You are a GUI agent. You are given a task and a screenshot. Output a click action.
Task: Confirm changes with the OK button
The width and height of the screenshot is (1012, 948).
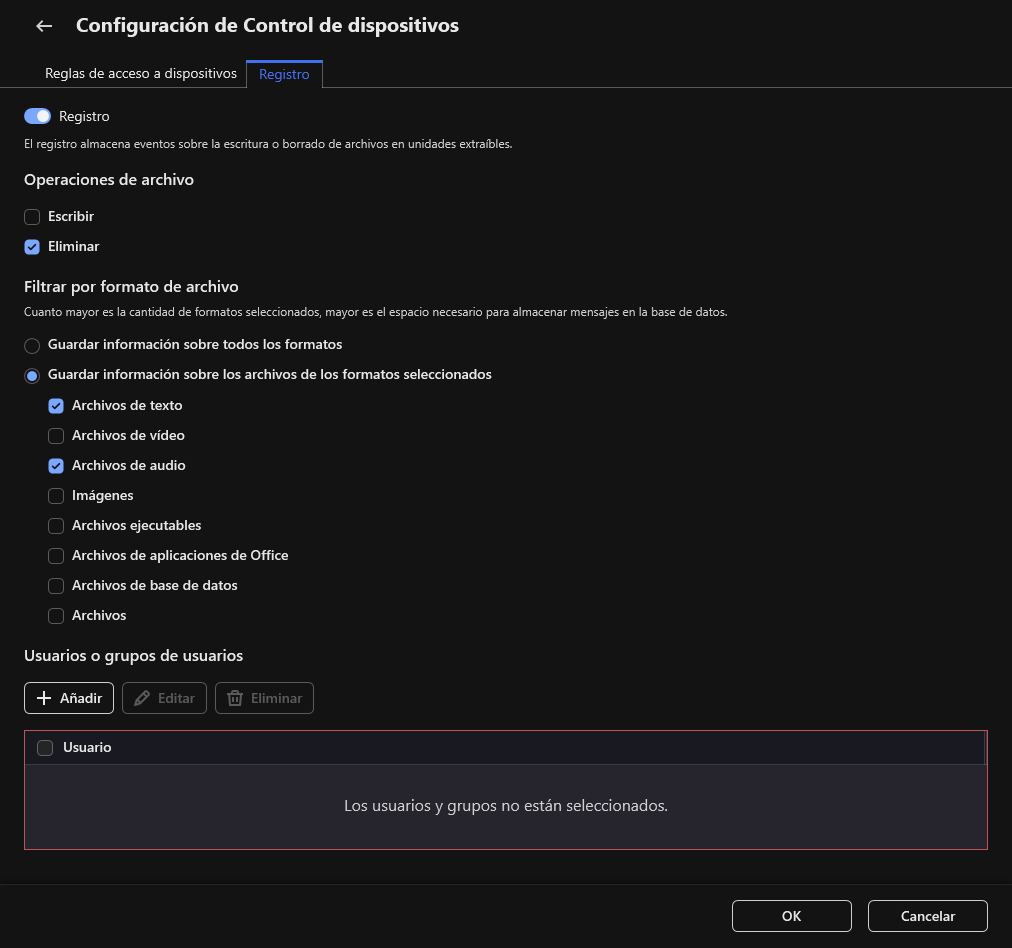(791, 915)
